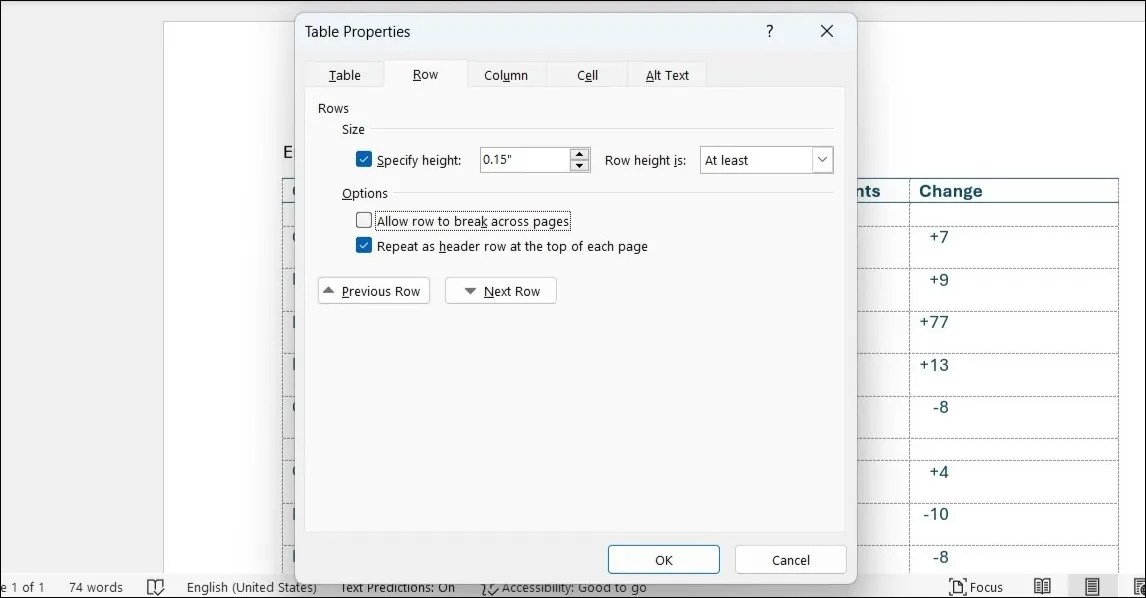This screenshot has width=1146, height=598.
Task: Select the Print Layout view icon
Action: (x=1090, y=587)
